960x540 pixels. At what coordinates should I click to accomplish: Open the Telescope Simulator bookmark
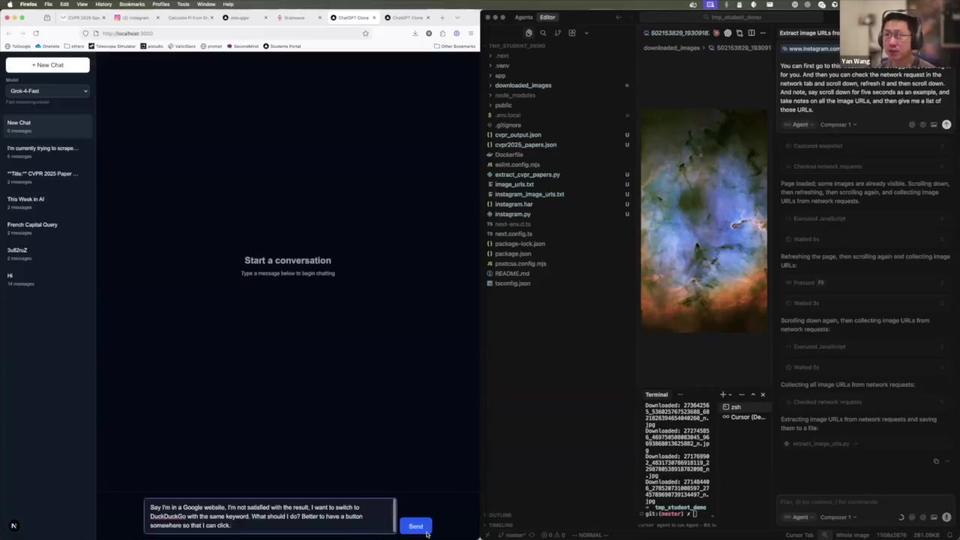click(x=112, y=46)
